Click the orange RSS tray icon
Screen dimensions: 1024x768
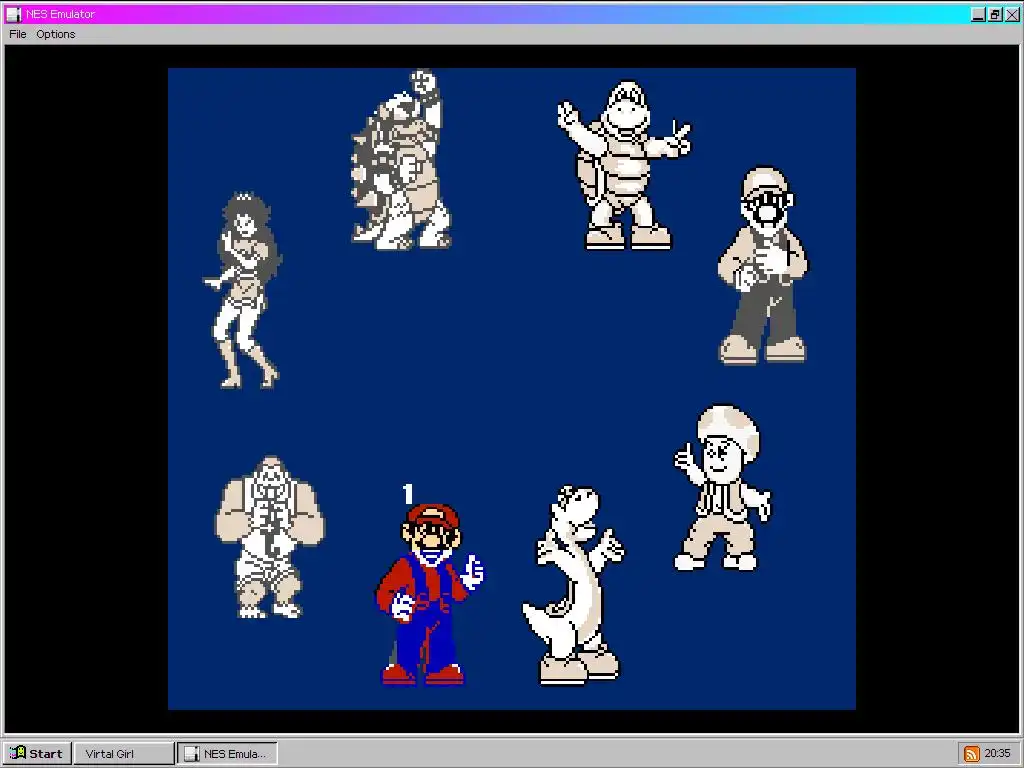[x=972, y=754]
